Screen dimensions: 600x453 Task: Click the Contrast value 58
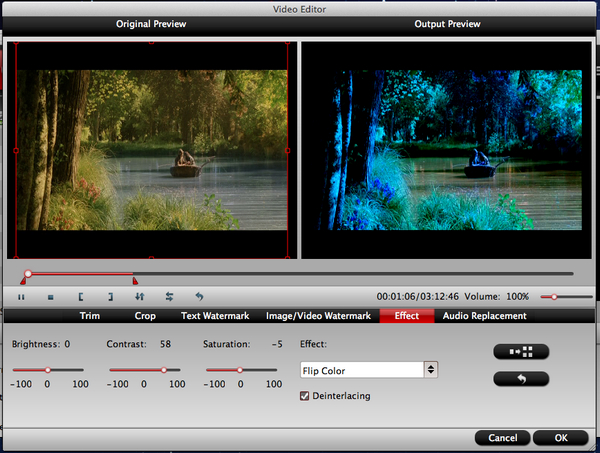click(165, 344)
